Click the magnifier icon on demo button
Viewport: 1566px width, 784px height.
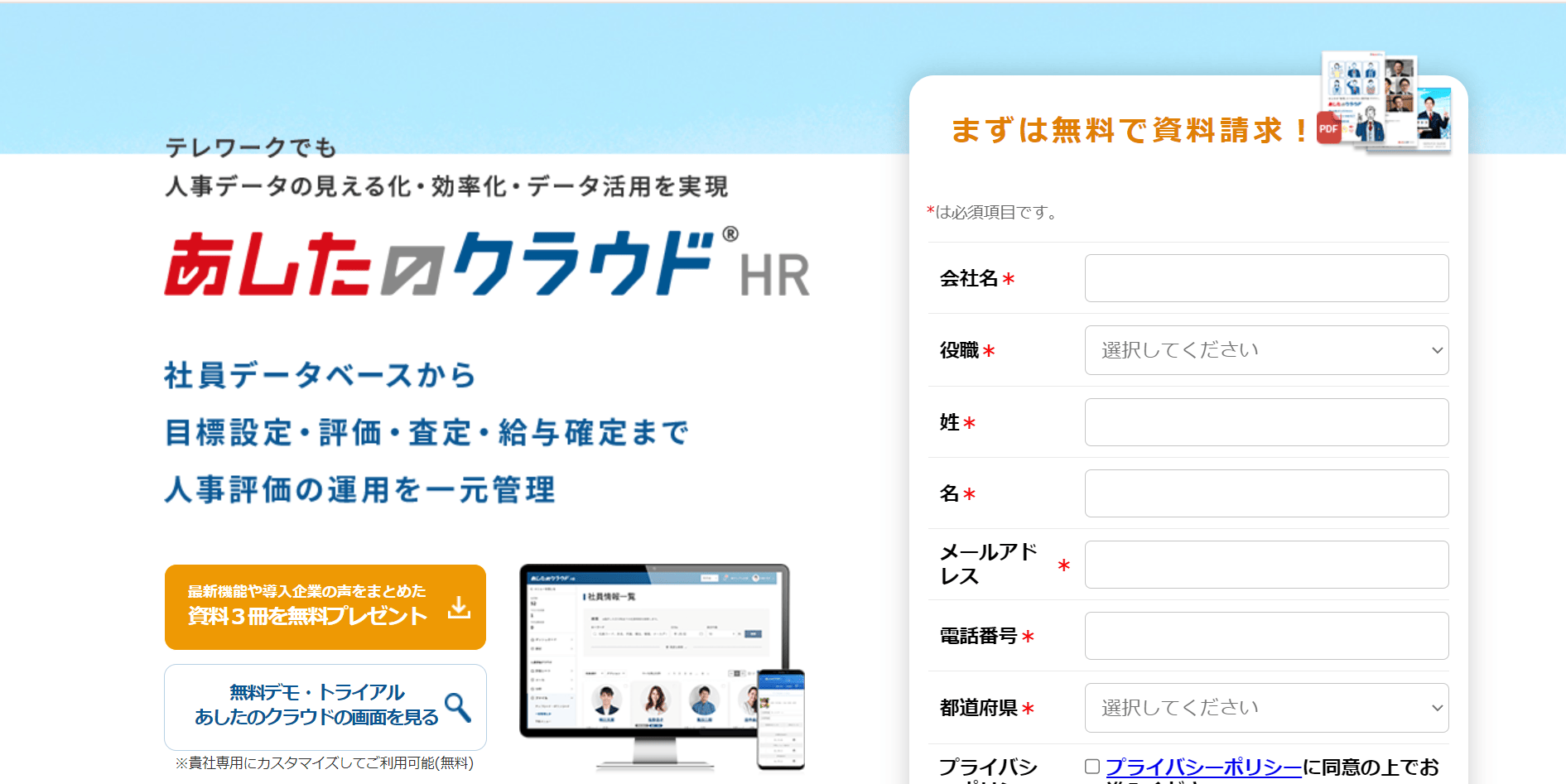458,707
